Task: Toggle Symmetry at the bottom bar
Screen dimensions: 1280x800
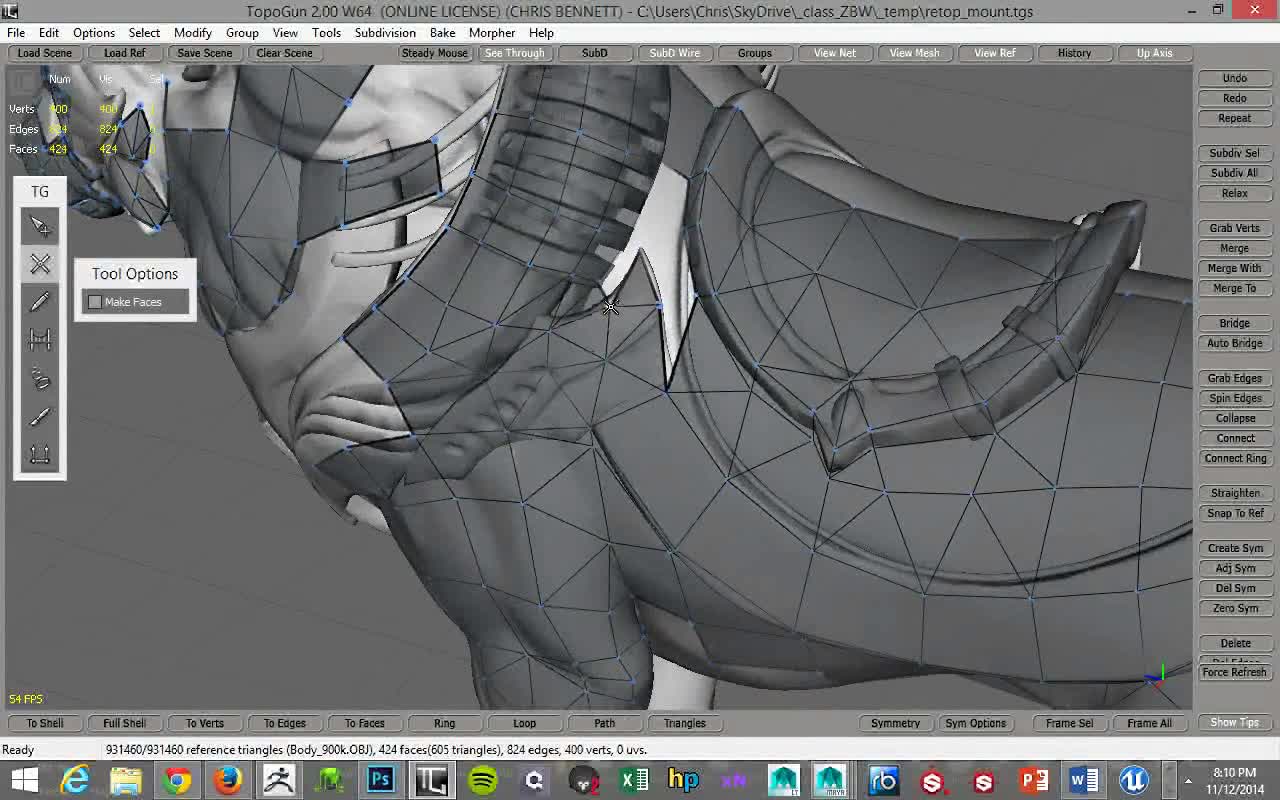Action: tap(895, 723)
